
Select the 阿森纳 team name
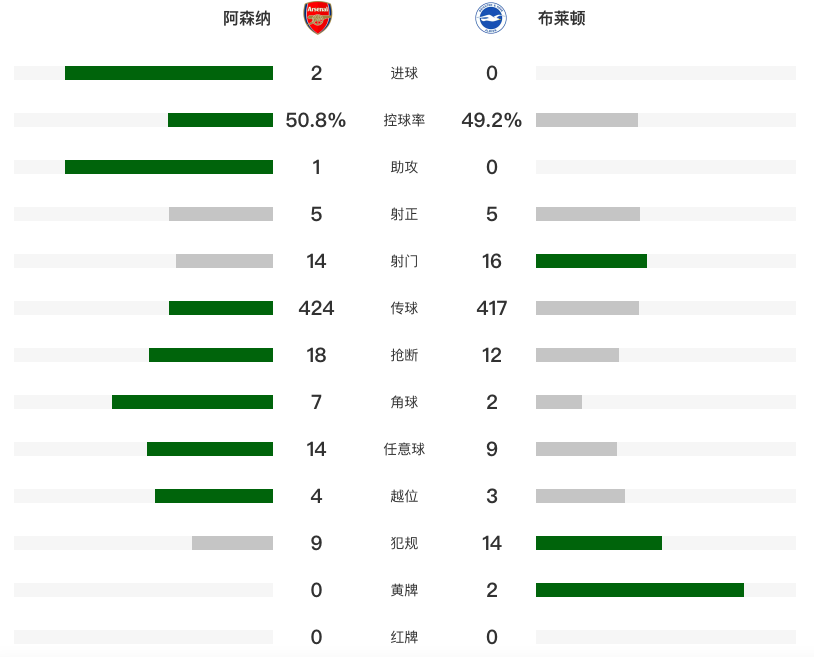tap(247, 19)
